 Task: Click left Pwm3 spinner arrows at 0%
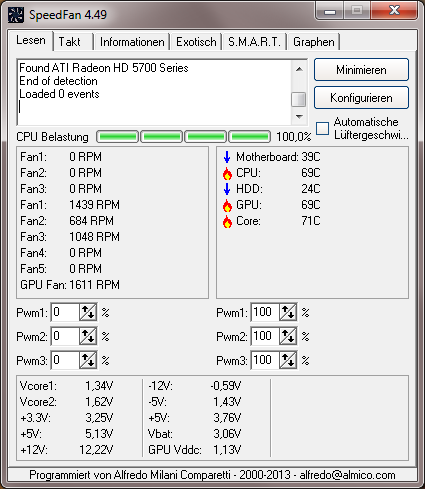(x=88, y=360)
